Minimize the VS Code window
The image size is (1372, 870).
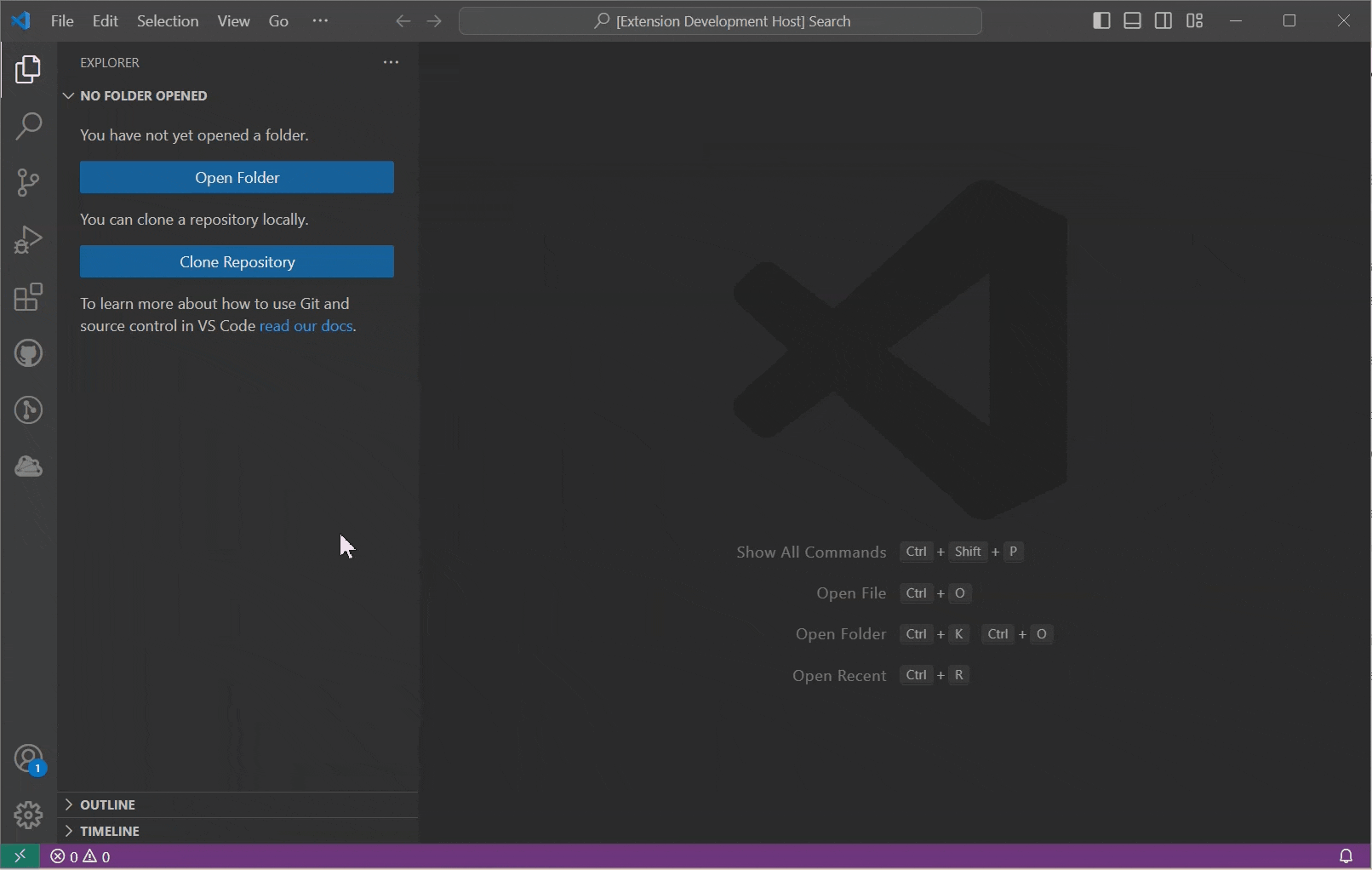(1236, 20)
